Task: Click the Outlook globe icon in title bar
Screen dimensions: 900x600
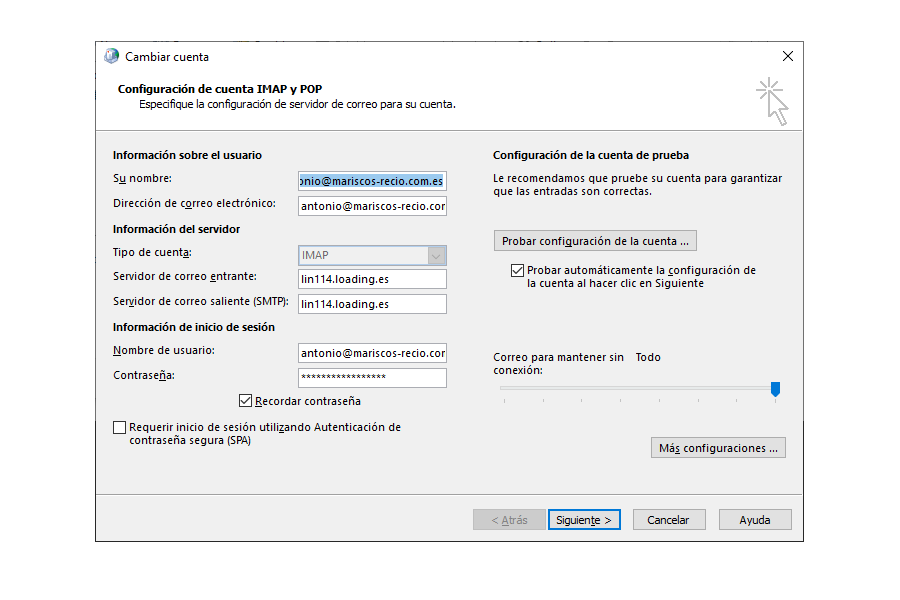Action: (x=111, y=56)
